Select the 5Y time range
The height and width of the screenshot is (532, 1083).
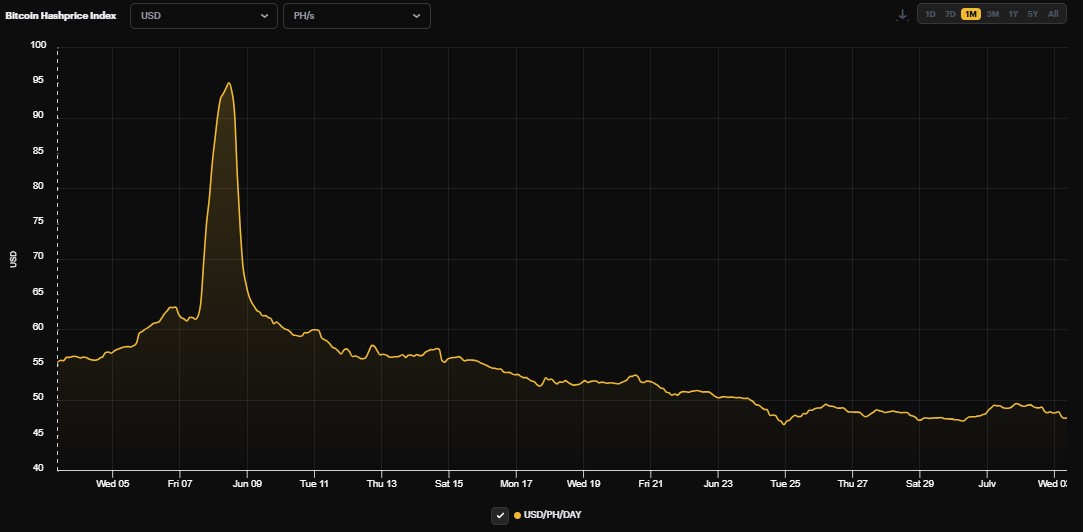click(1033, 14)
